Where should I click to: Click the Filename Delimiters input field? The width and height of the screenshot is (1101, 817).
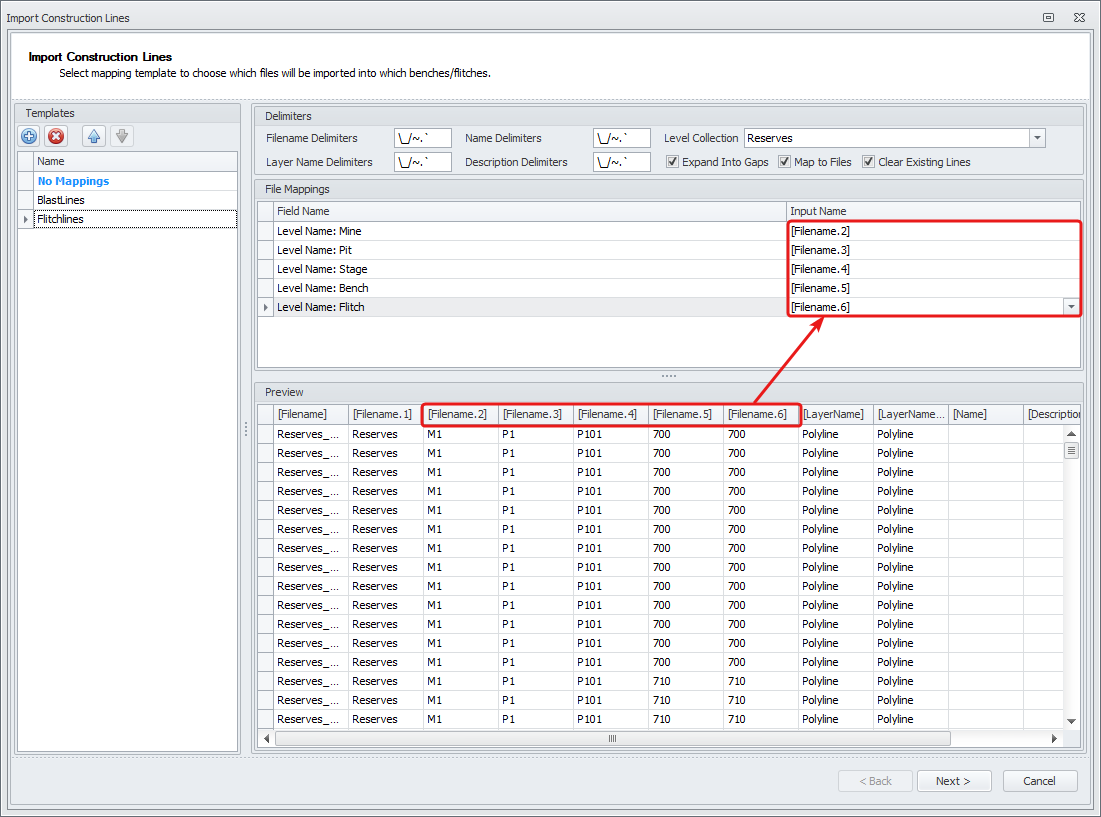click(x=423, y=138)
